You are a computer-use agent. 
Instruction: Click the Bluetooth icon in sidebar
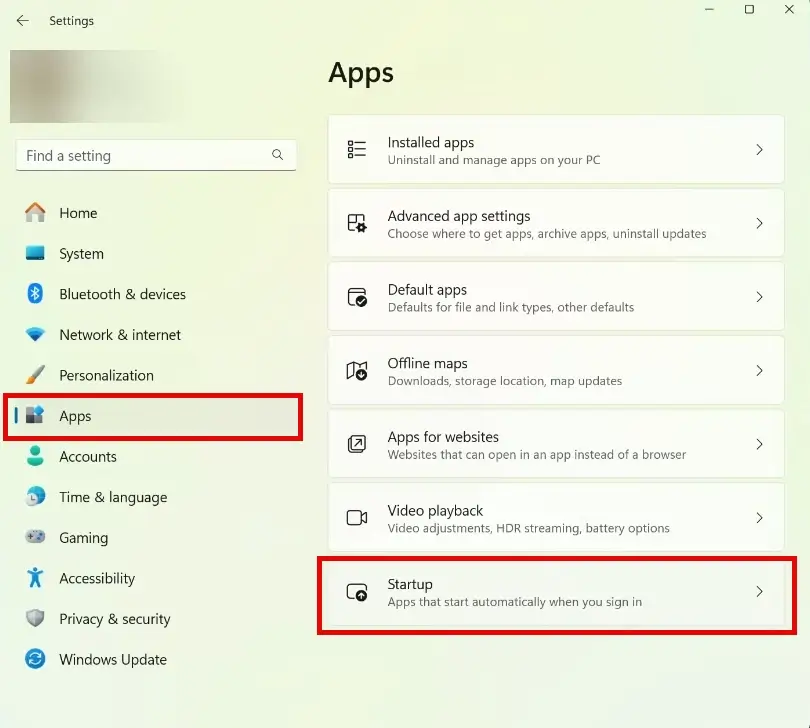tap(35, 293)
